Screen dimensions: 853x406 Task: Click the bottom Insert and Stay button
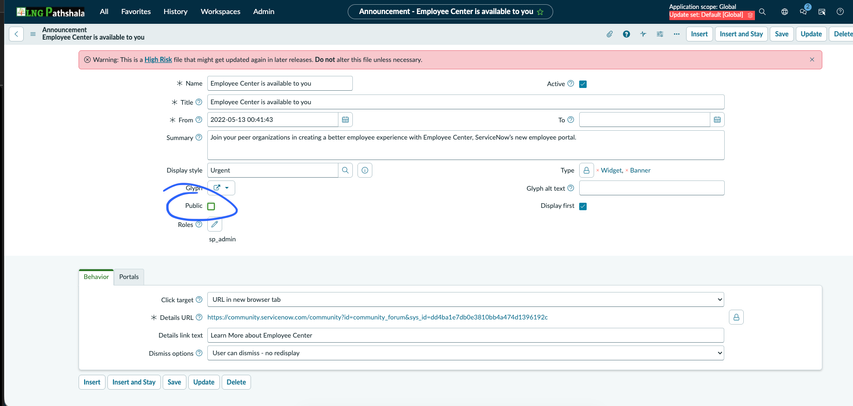point(134,382)
